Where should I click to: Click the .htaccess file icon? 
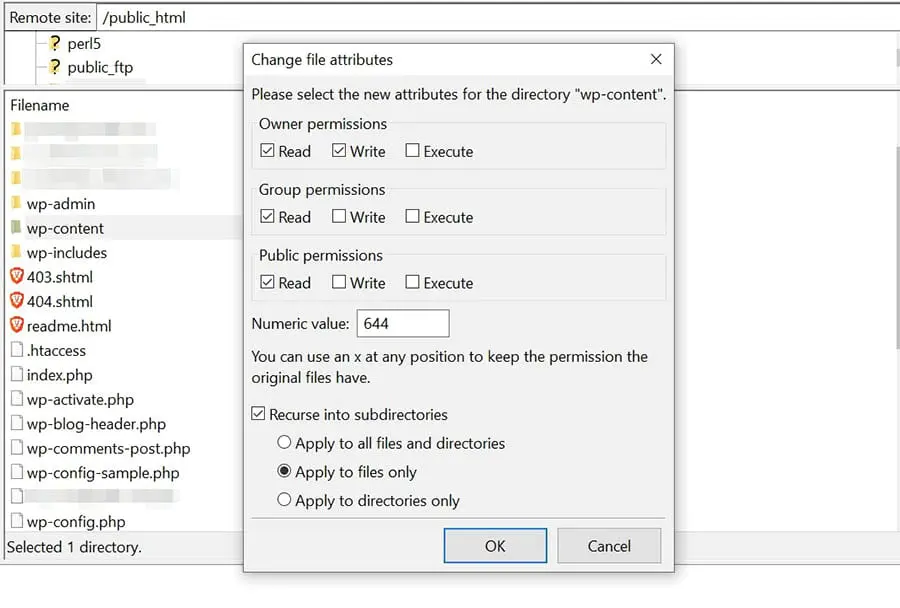pos(16,350)
